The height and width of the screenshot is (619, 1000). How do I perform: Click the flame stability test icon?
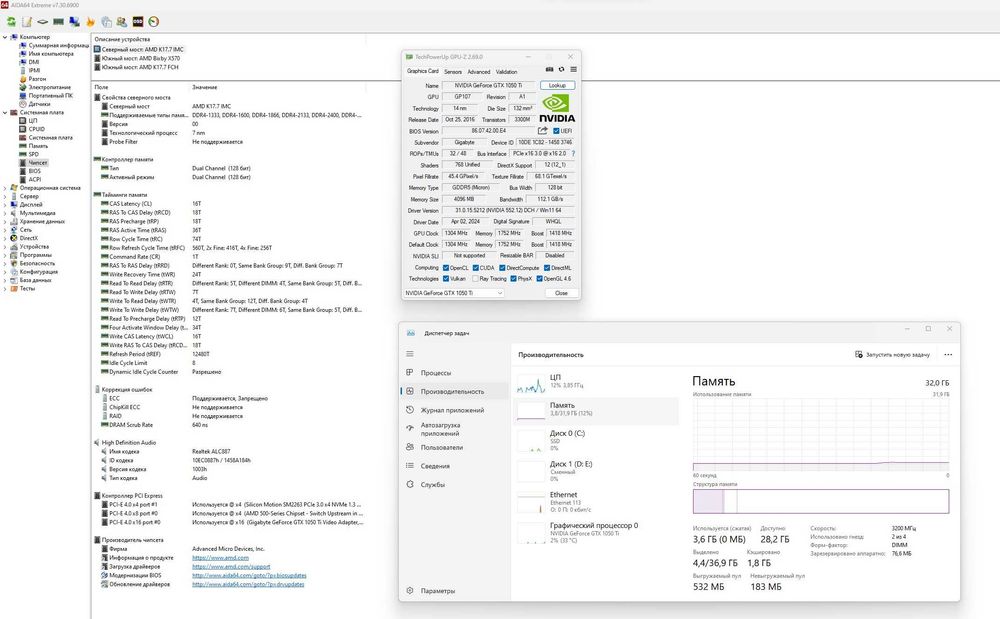coord(91,22)
